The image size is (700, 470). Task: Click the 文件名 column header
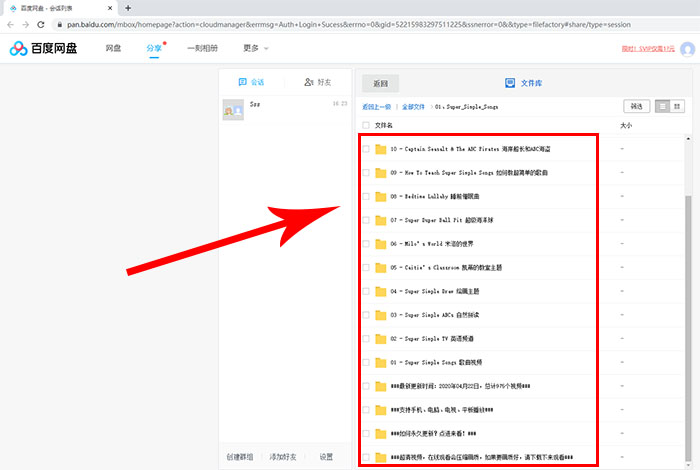(x=383, y=125)
